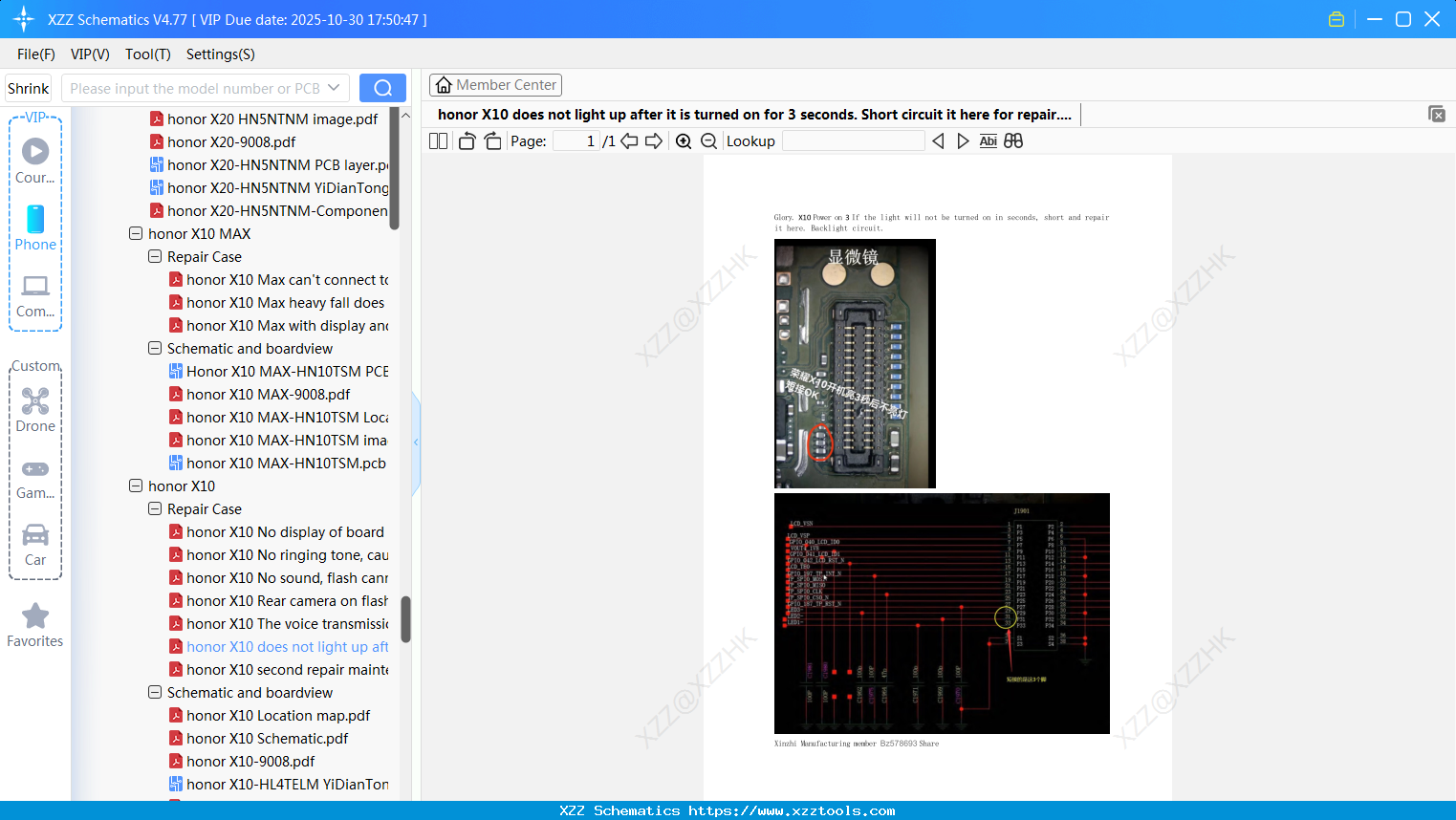Screen dimensions: 1456x820
Task: Open honor X10 Rear camera on flash case
Action: (287, 600)
